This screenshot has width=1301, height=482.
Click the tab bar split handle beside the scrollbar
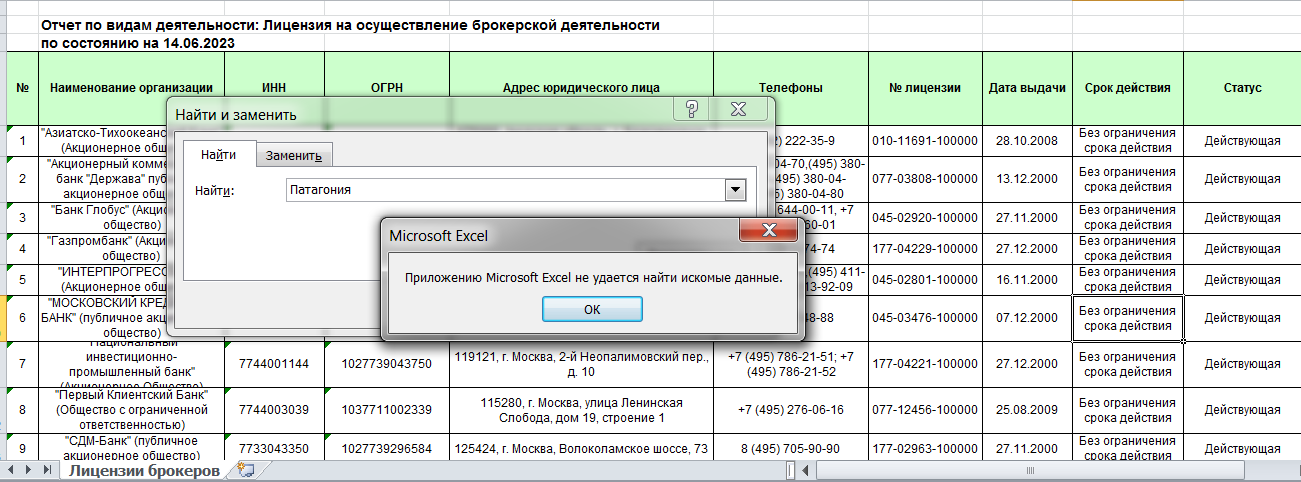[790, 470]
